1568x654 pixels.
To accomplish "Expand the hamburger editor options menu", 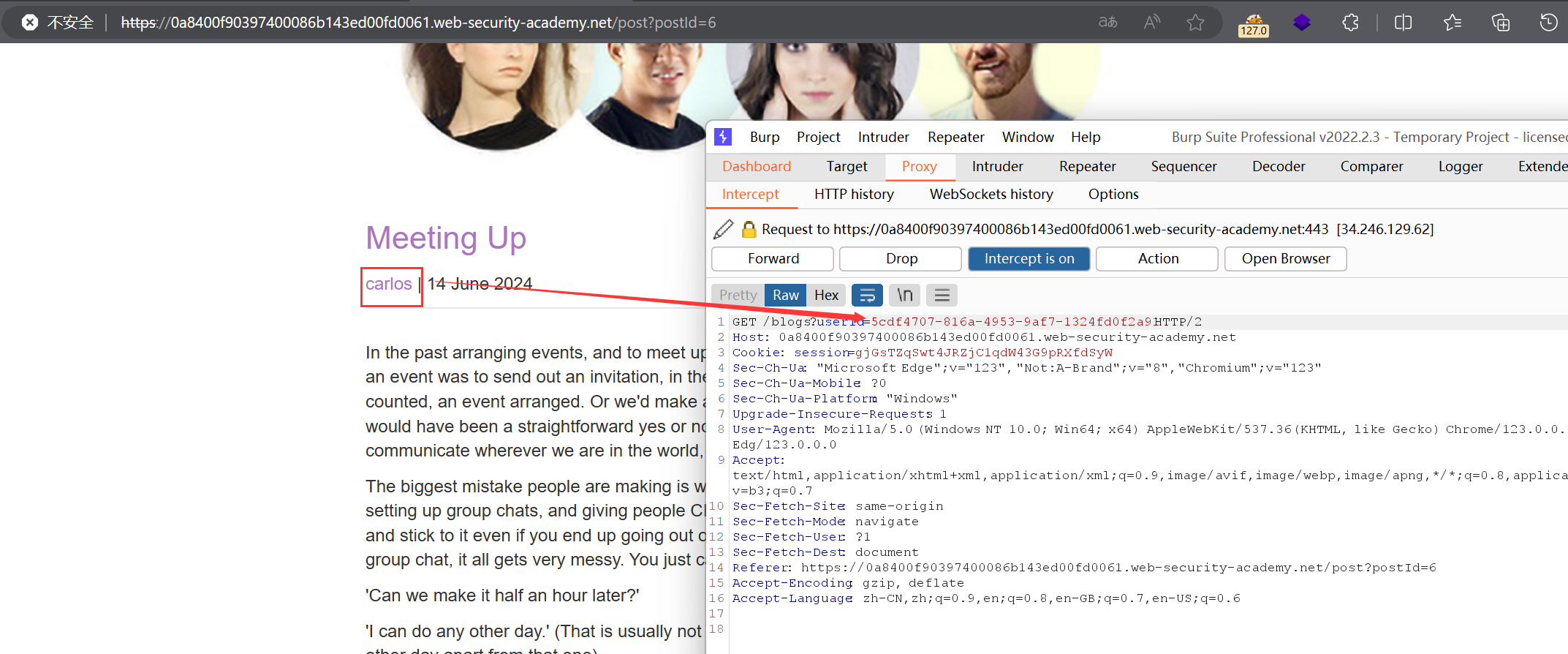I will [942, 296].
